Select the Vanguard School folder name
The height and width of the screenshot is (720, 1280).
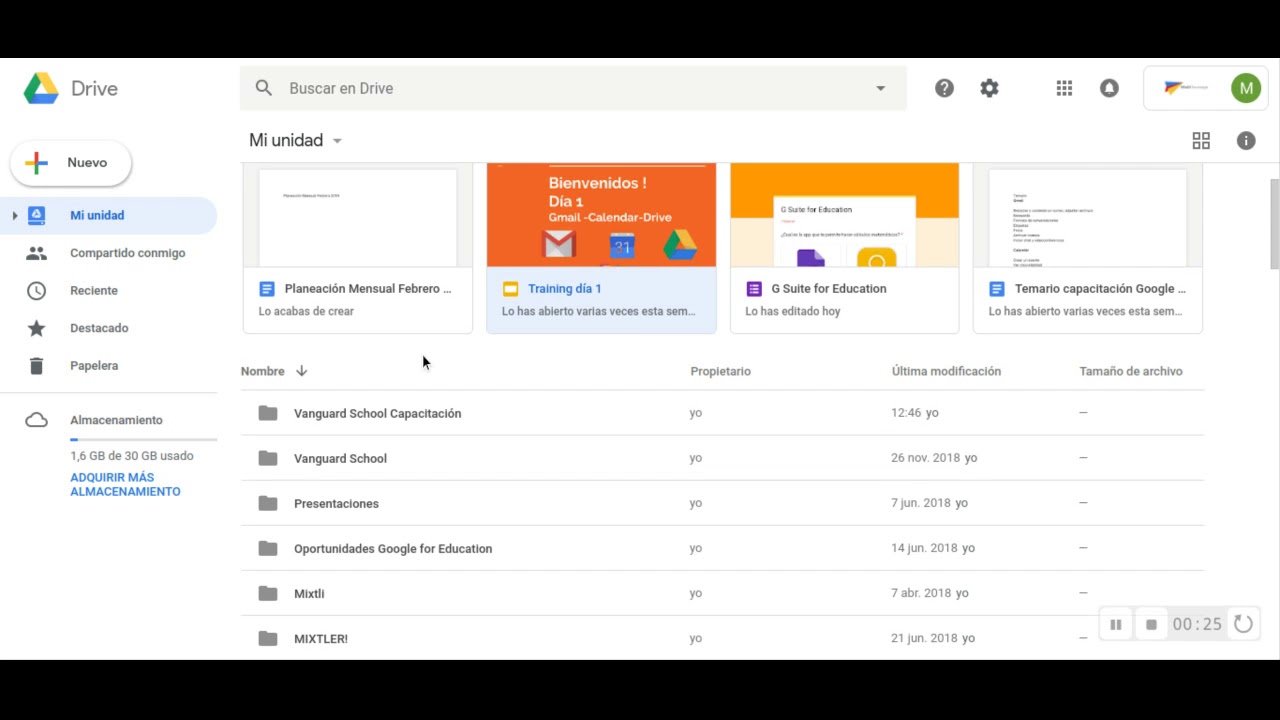[x=340, y=458]
